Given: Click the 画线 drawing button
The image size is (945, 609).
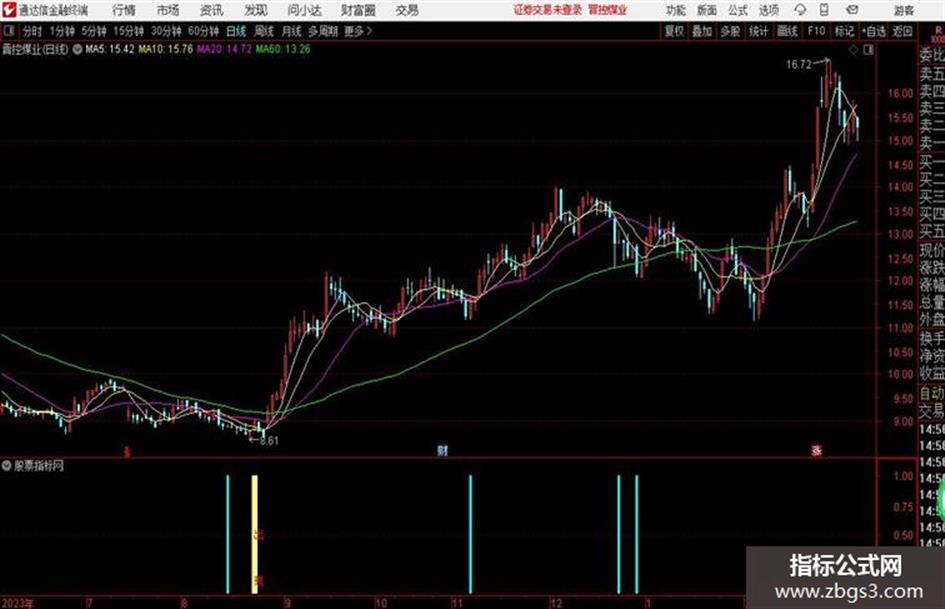Looking at the screenshot, I should (787, 31).
